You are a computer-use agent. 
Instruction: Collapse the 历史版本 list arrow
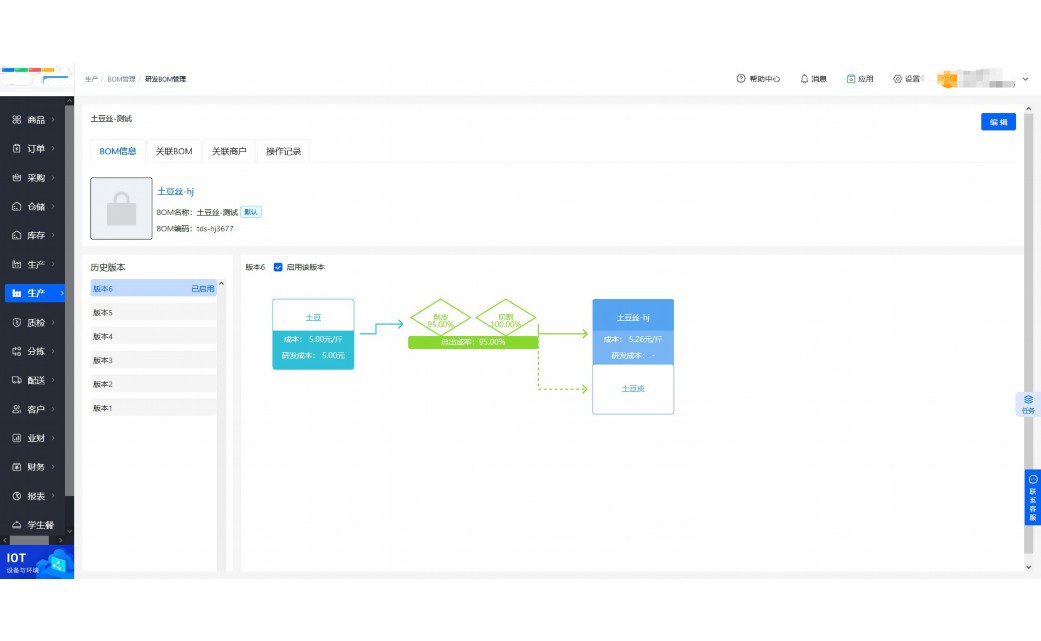click(221, 285)
